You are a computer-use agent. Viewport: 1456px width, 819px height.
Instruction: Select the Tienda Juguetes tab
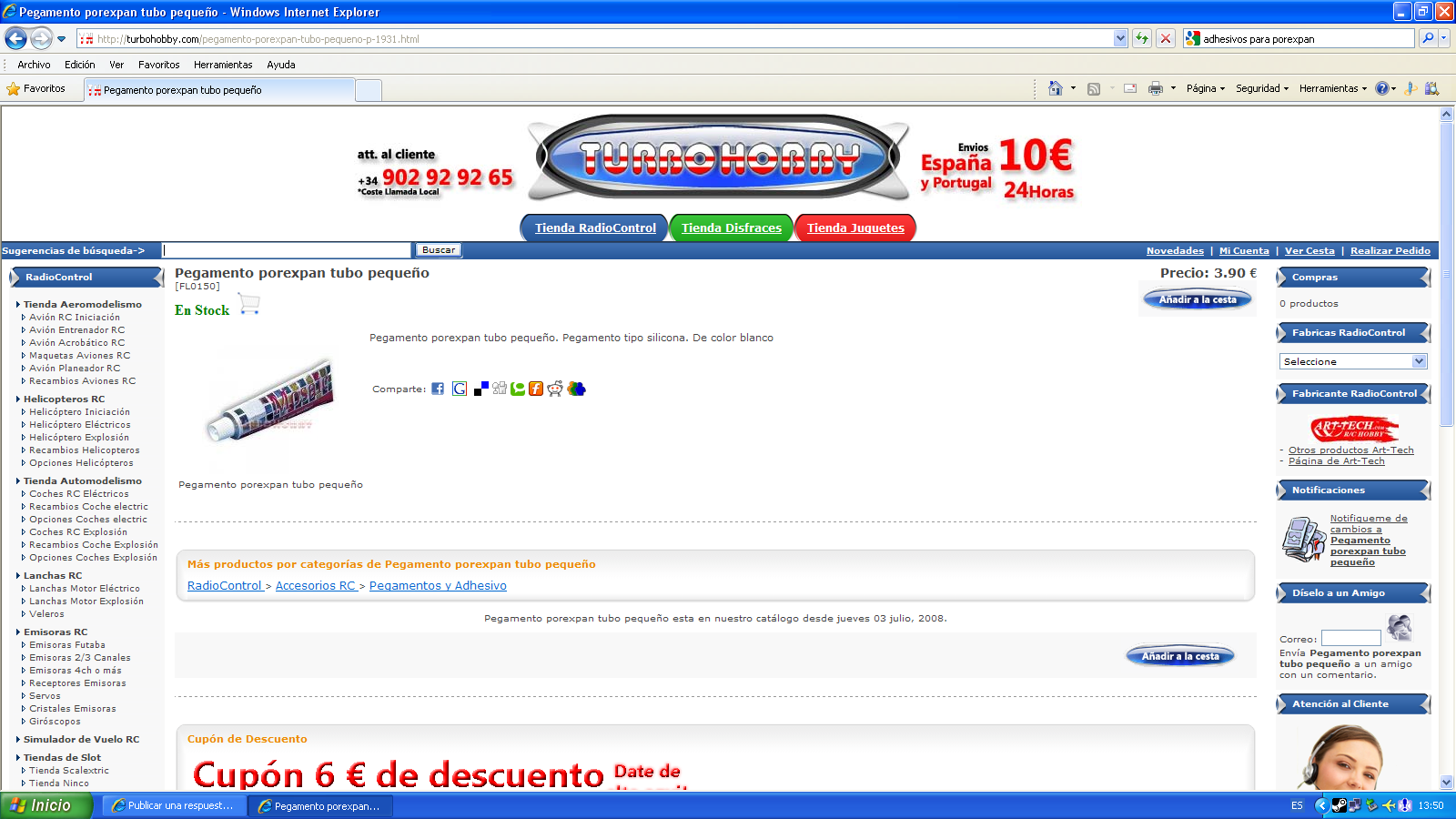pyautogui.click(x=855, y=227)
